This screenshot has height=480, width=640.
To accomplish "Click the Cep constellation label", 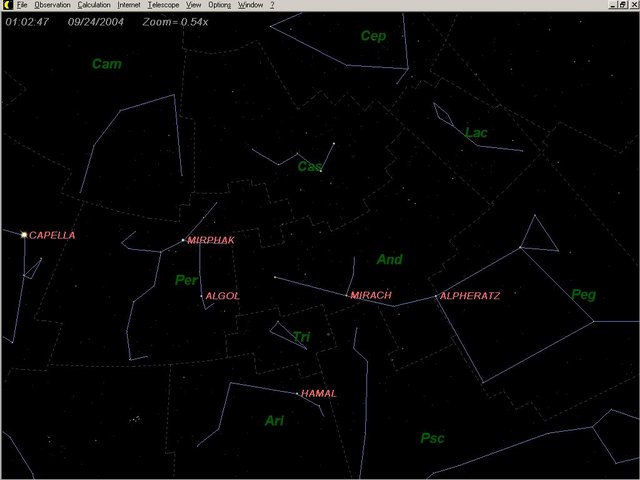I will tap(373, 37).
